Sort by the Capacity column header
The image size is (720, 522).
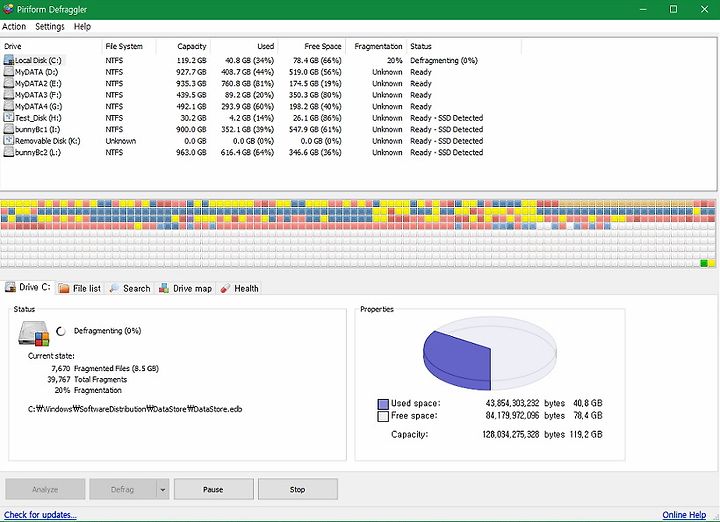[183, 46]
